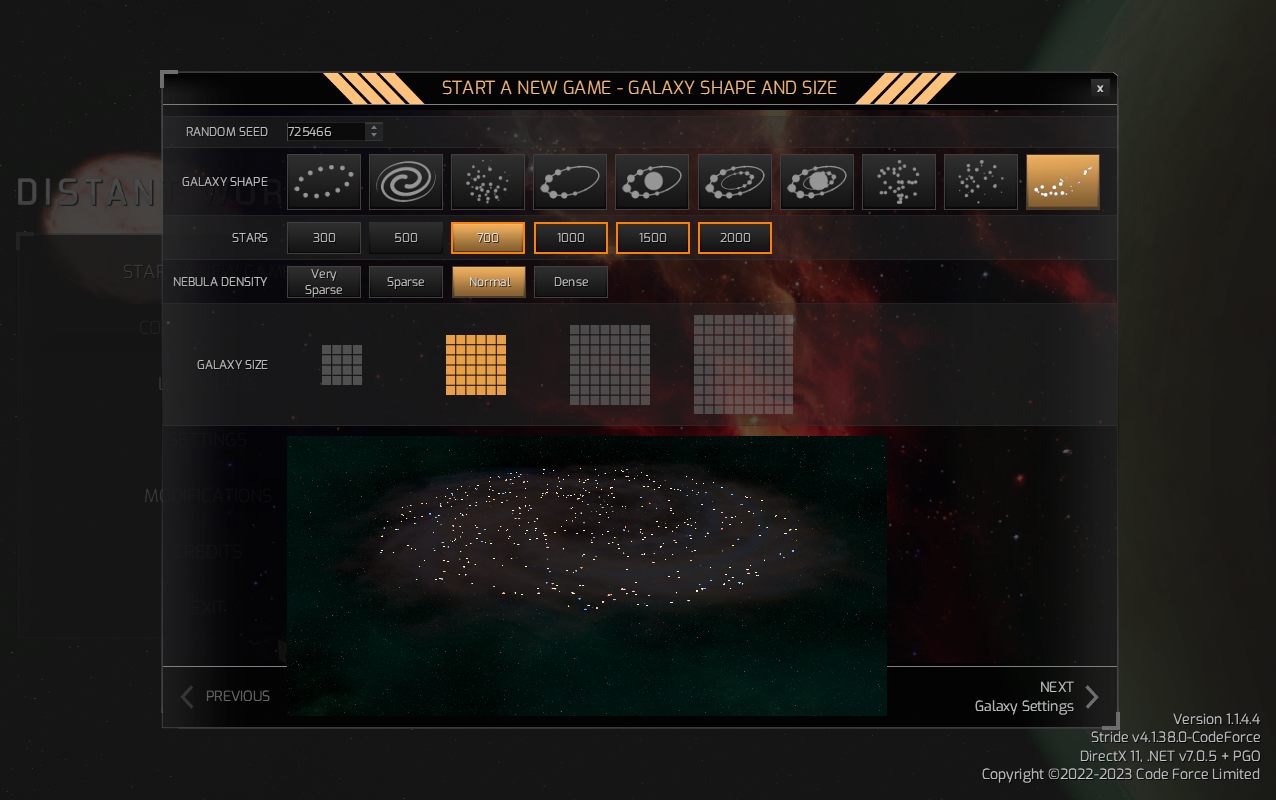The width and height of the screenshot is (1276, 800).
Task: Select Very Sparse nebula density
Action: coord(324,282)
